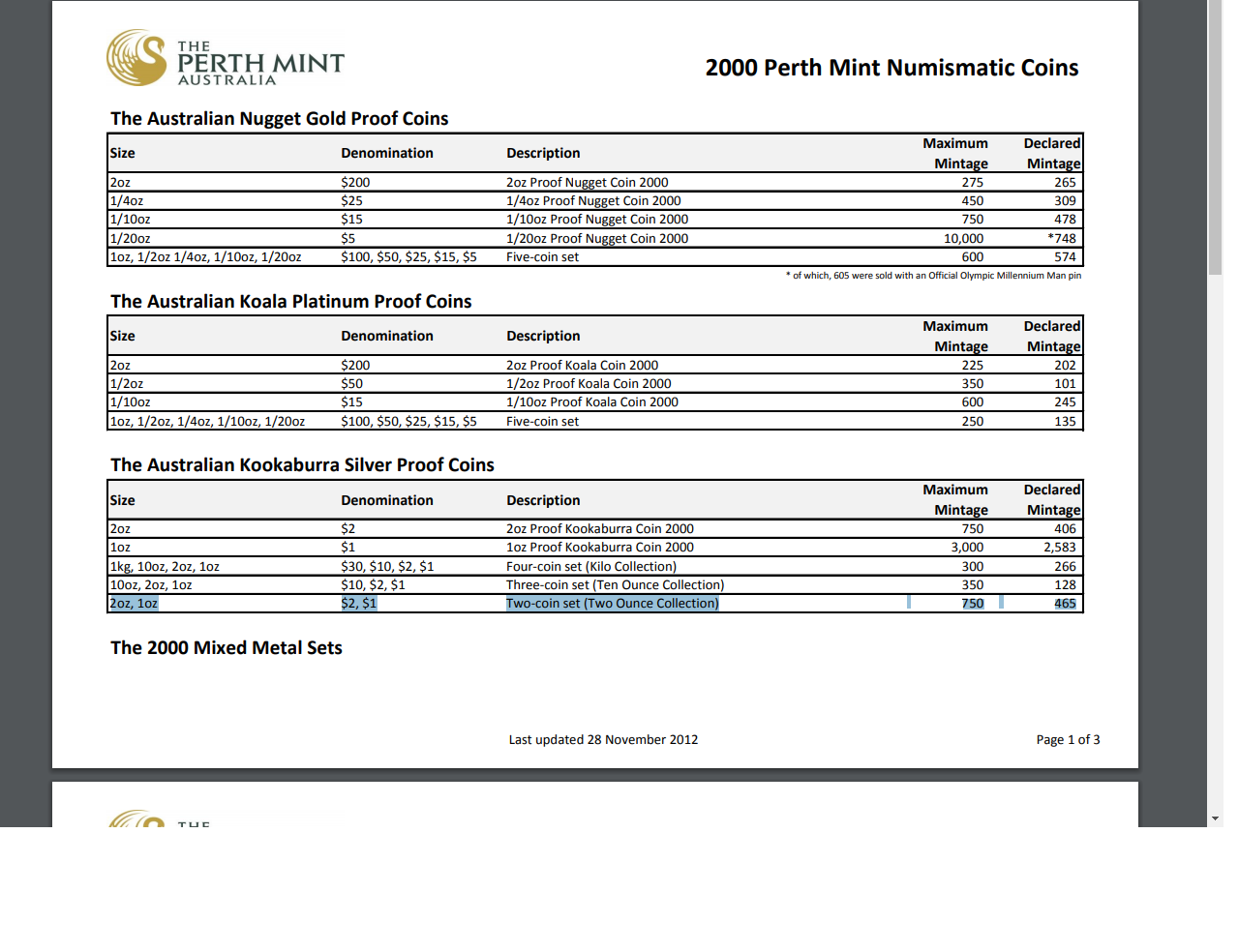Image resolution: width=1239 pixels, height=952 pixels.
Task: Click 'Four-coin set (Kilo Collection)' description
Action: [590, 567]
